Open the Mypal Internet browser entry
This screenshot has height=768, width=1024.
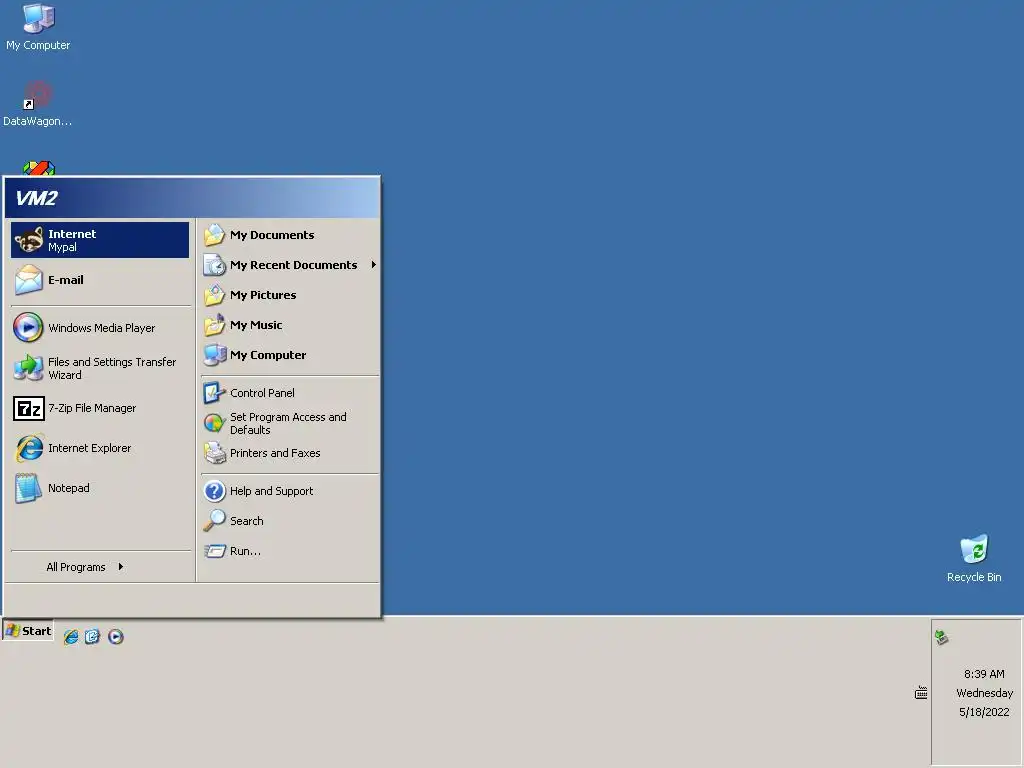point(100,240)
